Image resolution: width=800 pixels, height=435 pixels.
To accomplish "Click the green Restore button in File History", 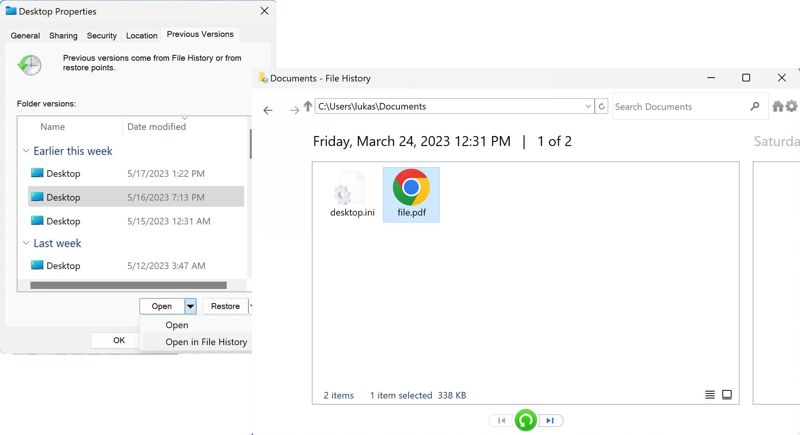I will tap(525, 421).
